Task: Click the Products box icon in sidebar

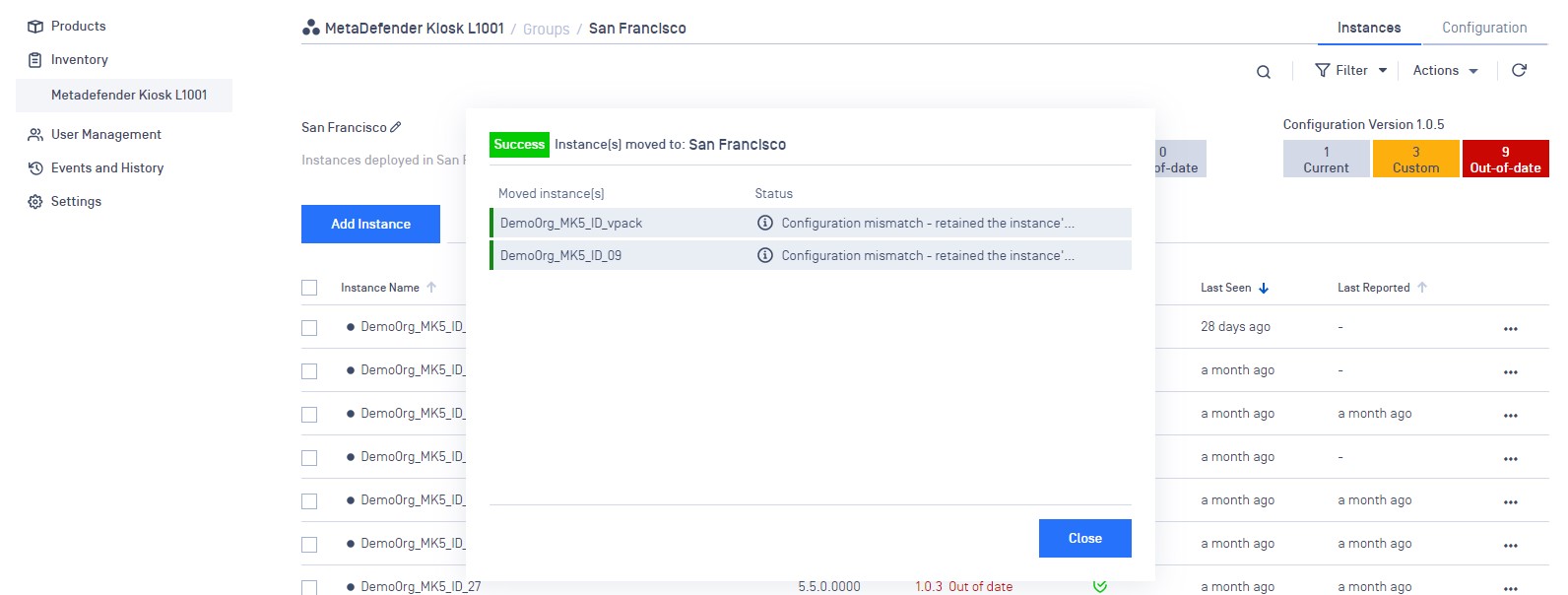Action: coord(35,27)
